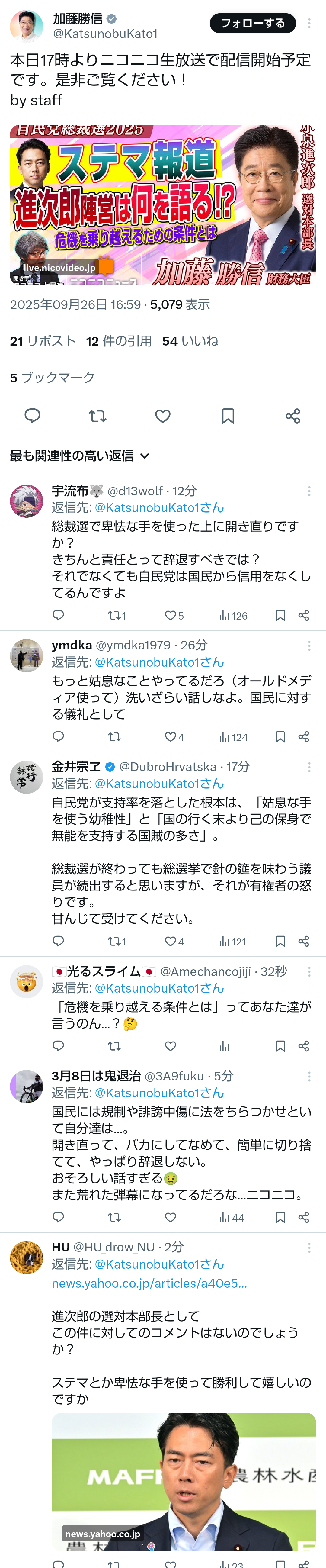
Task: Like the main post
Action: 162,416
